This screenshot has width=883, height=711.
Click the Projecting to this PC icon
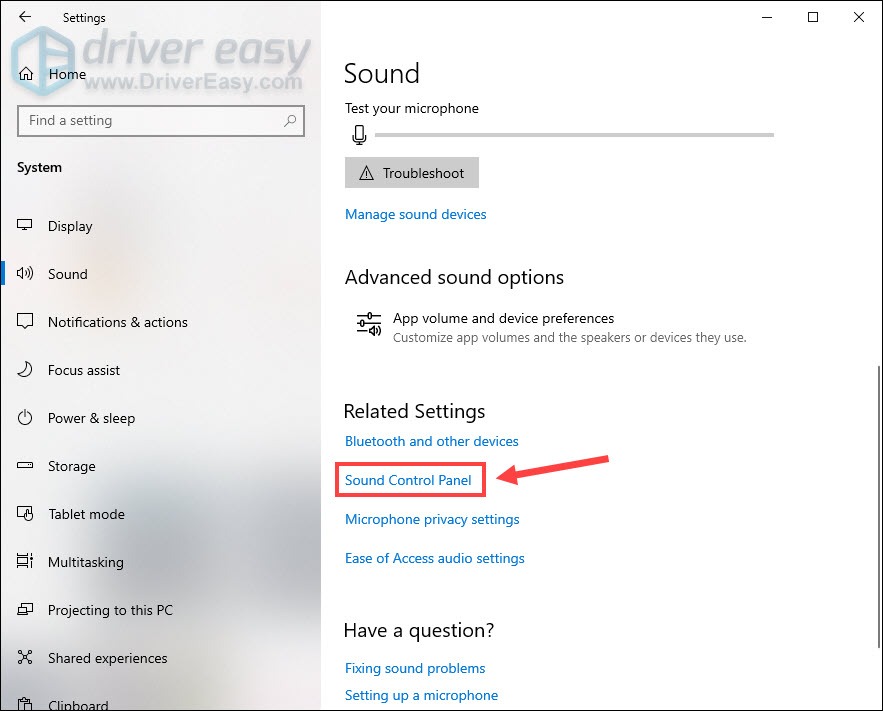pos(23,610)
